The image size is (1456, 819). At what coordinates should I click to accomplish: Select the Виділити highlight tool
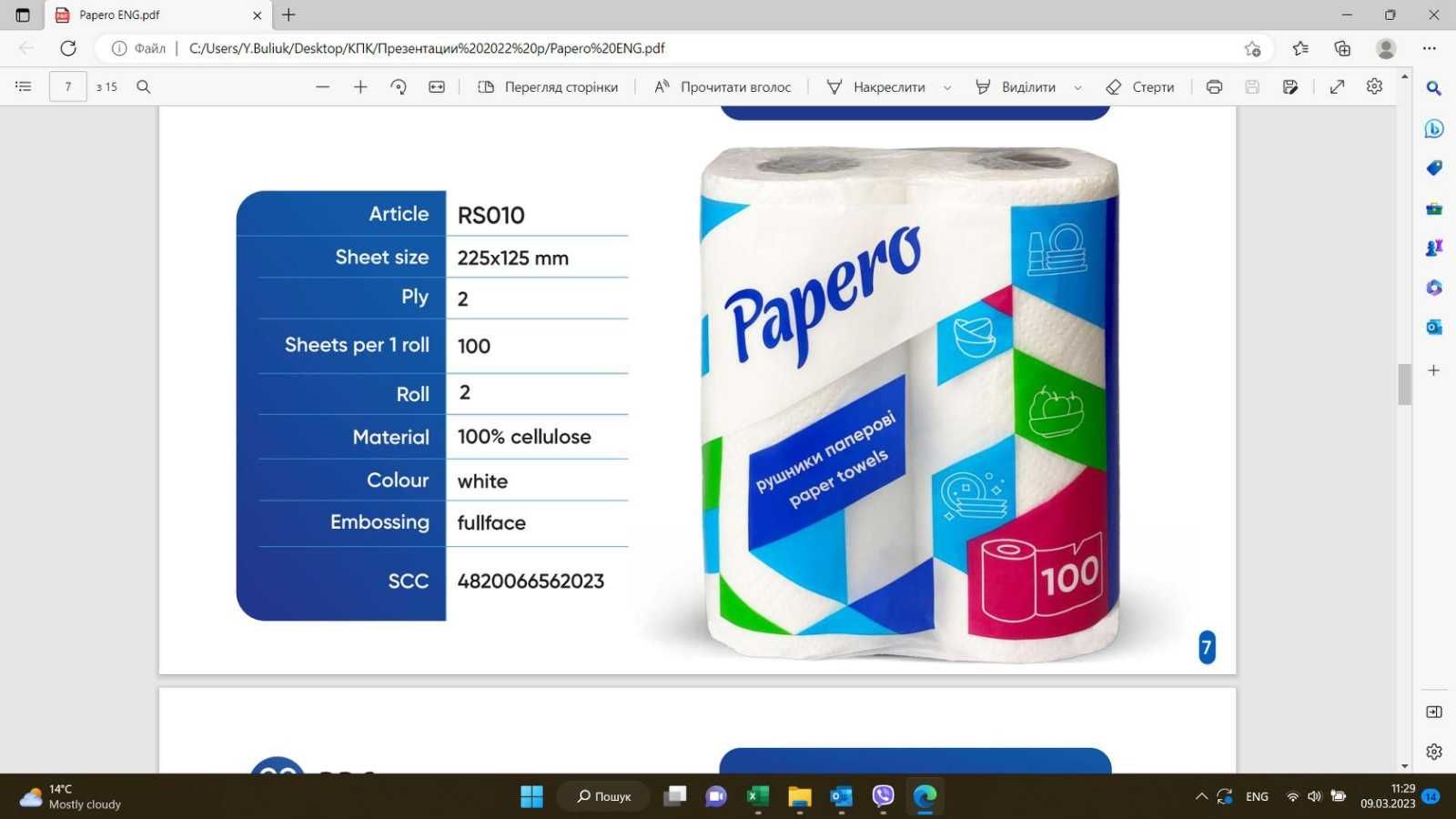1016,86
